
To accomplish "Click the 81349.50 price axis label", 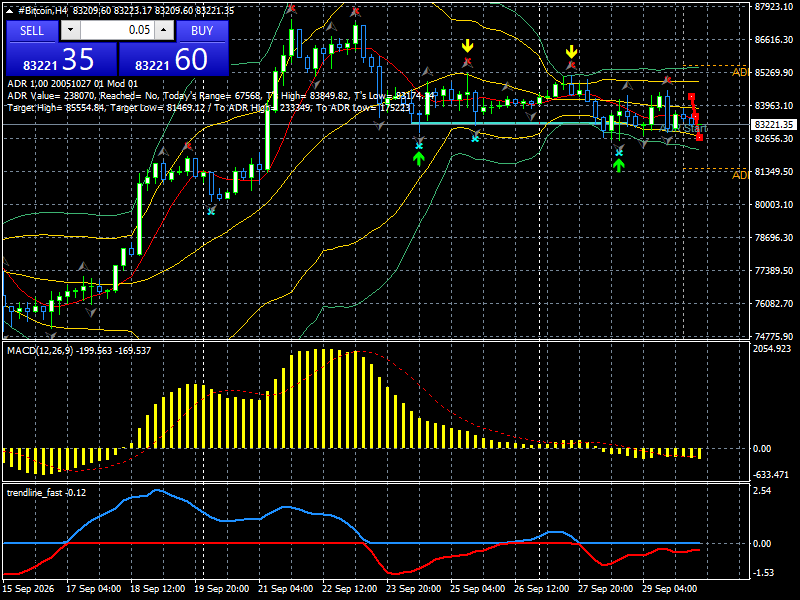I will click(773, 171).
